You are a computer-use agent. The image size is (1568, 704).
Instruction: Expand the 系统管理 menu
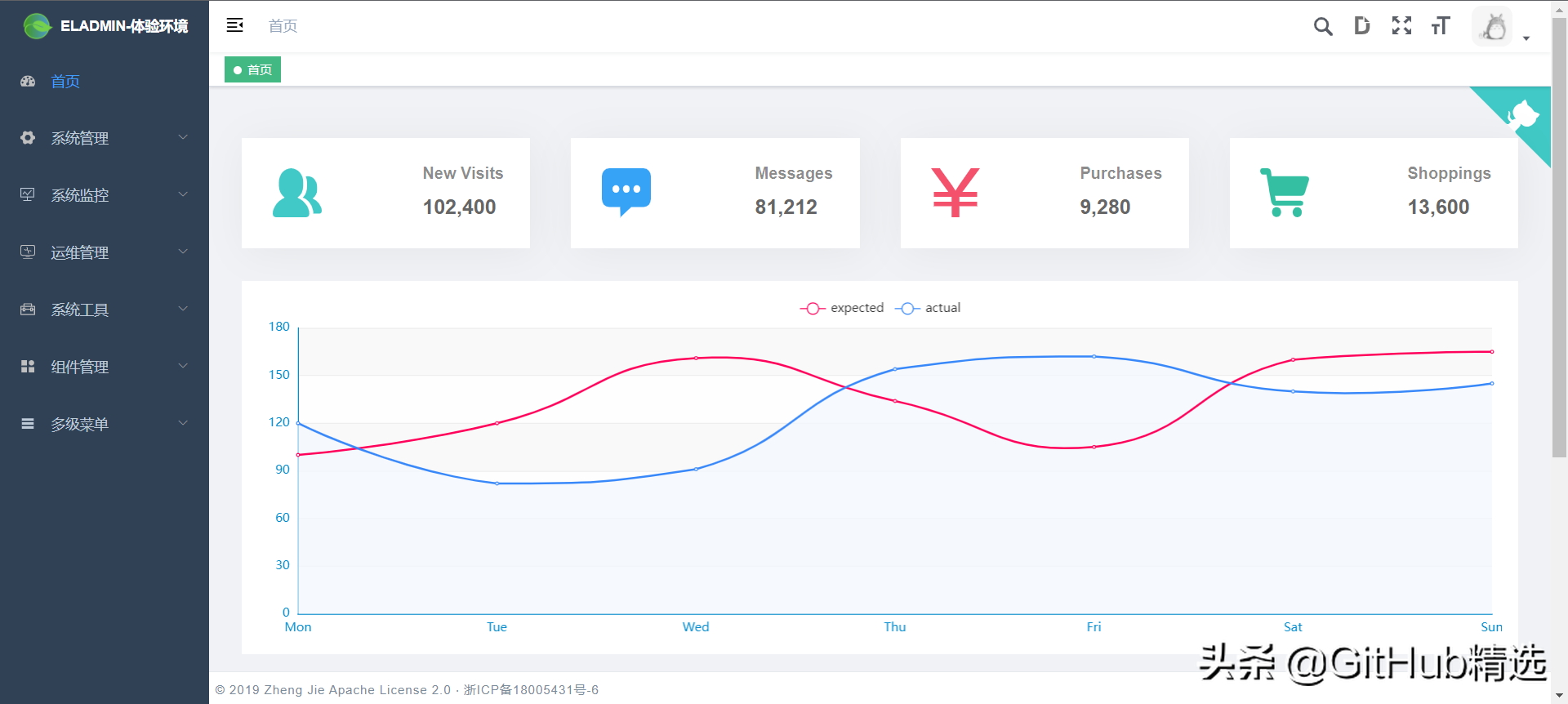pos(105,138)
